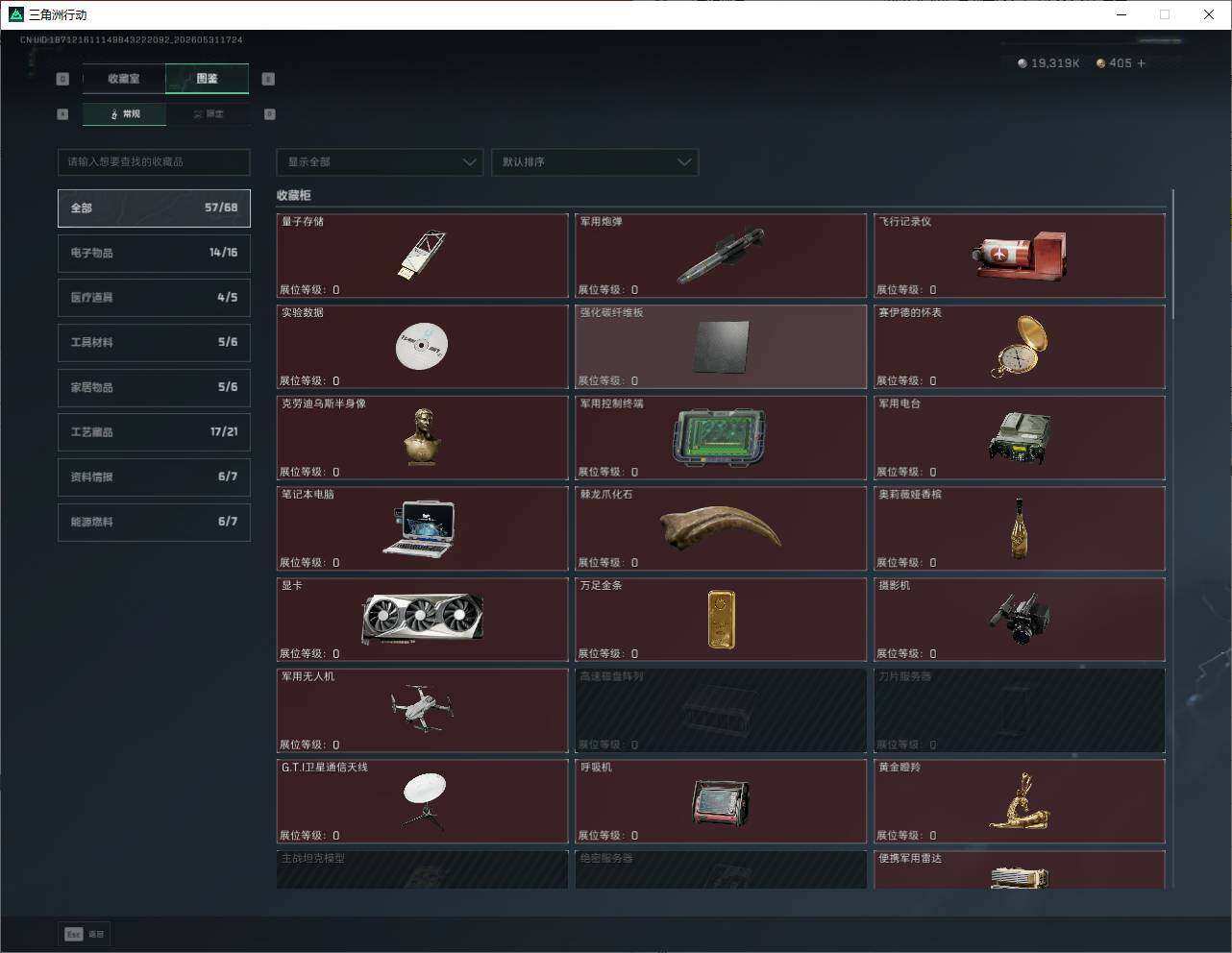Click the 军用控制终端 item card
Viewport: 1232px width, 953px height.
pos(721,438)
